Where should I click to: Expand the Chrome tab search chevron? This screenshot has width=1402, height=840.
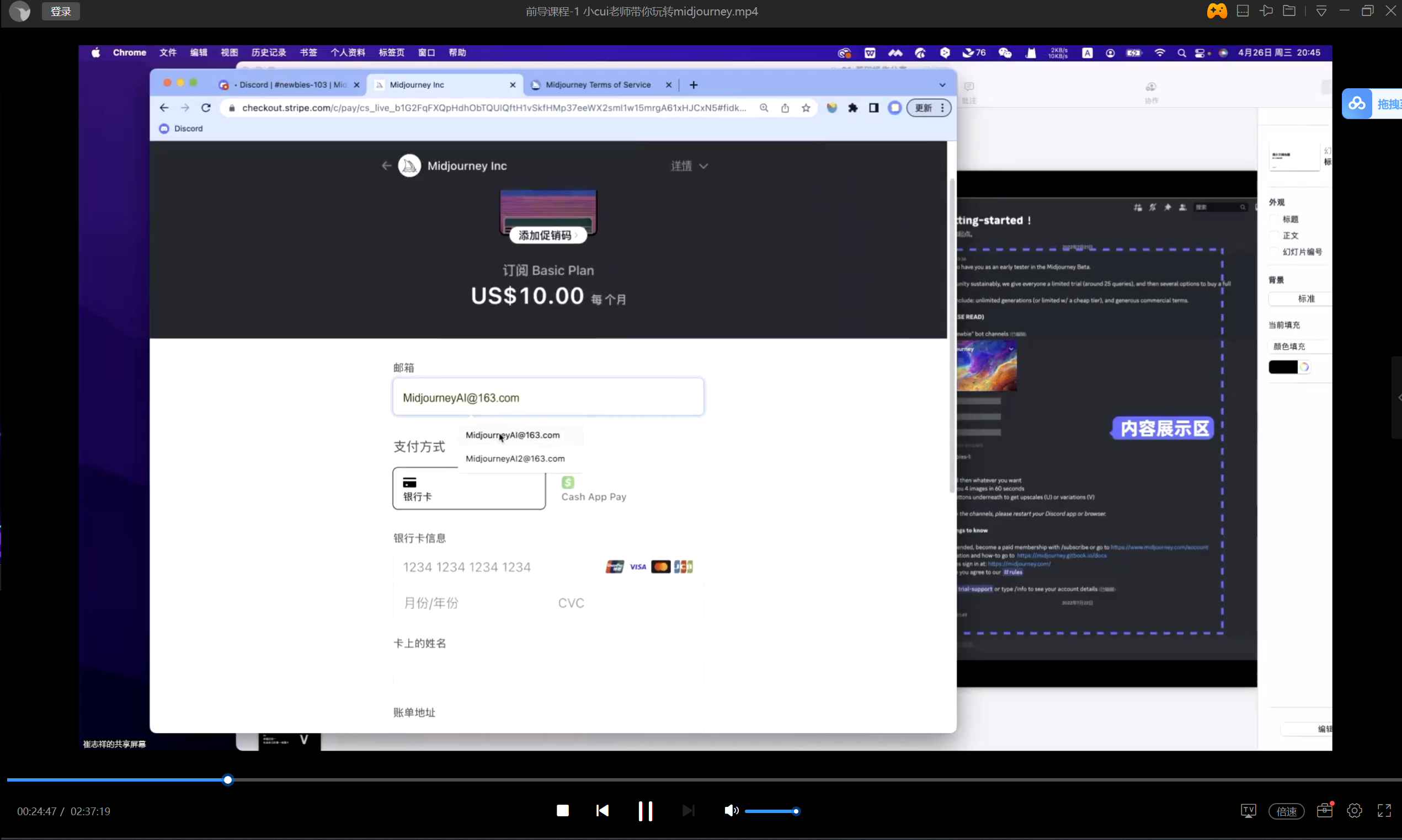942,85
